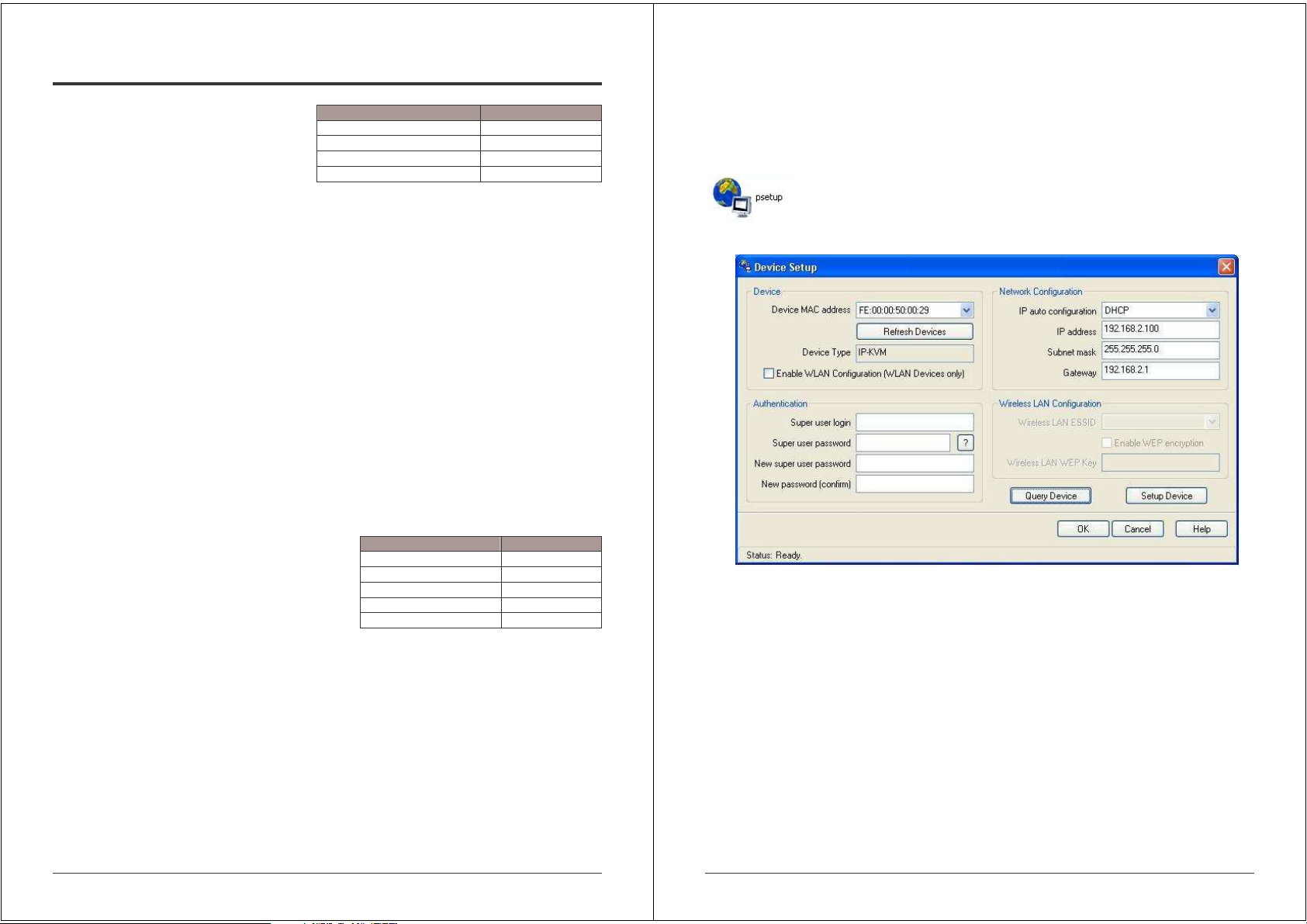Click the Super user login field

915,422
